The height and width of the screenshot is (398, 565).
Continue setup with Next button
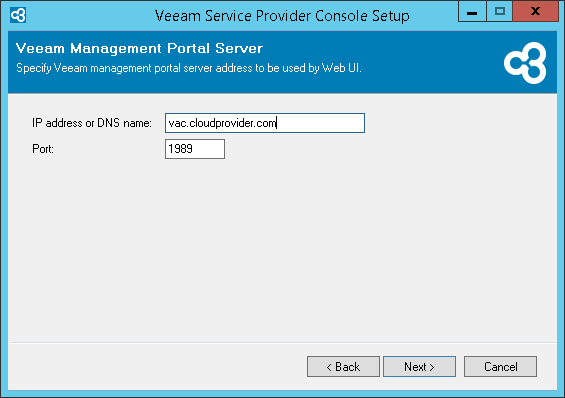[x=419, y=367]
